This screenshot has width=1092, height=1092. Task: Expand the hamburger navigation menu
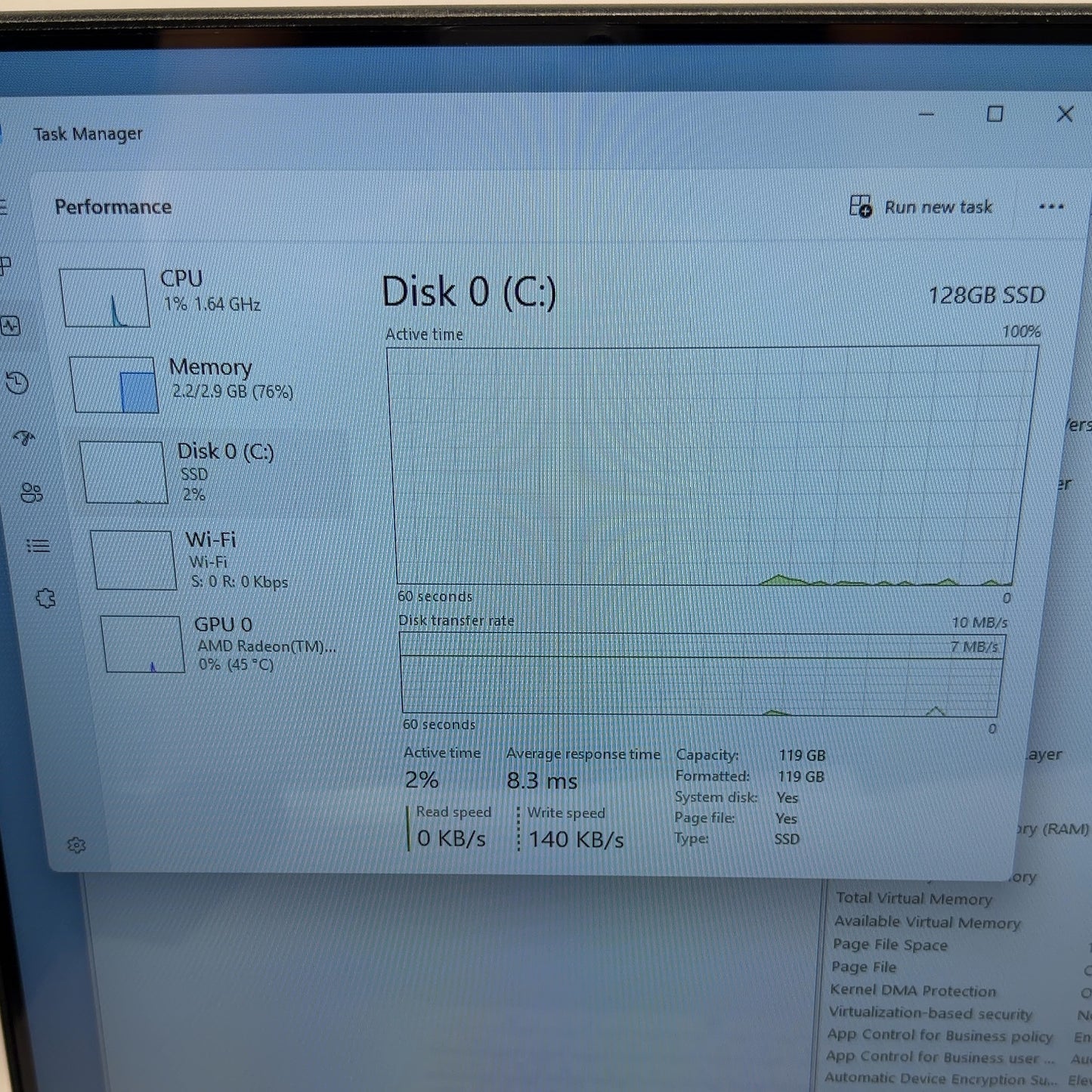coord(3,206)
